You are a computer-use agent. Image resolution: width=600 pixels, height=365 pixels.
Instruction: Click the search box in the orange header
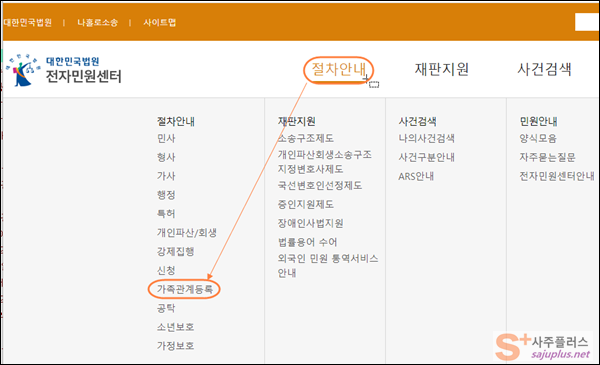point(587,22)
